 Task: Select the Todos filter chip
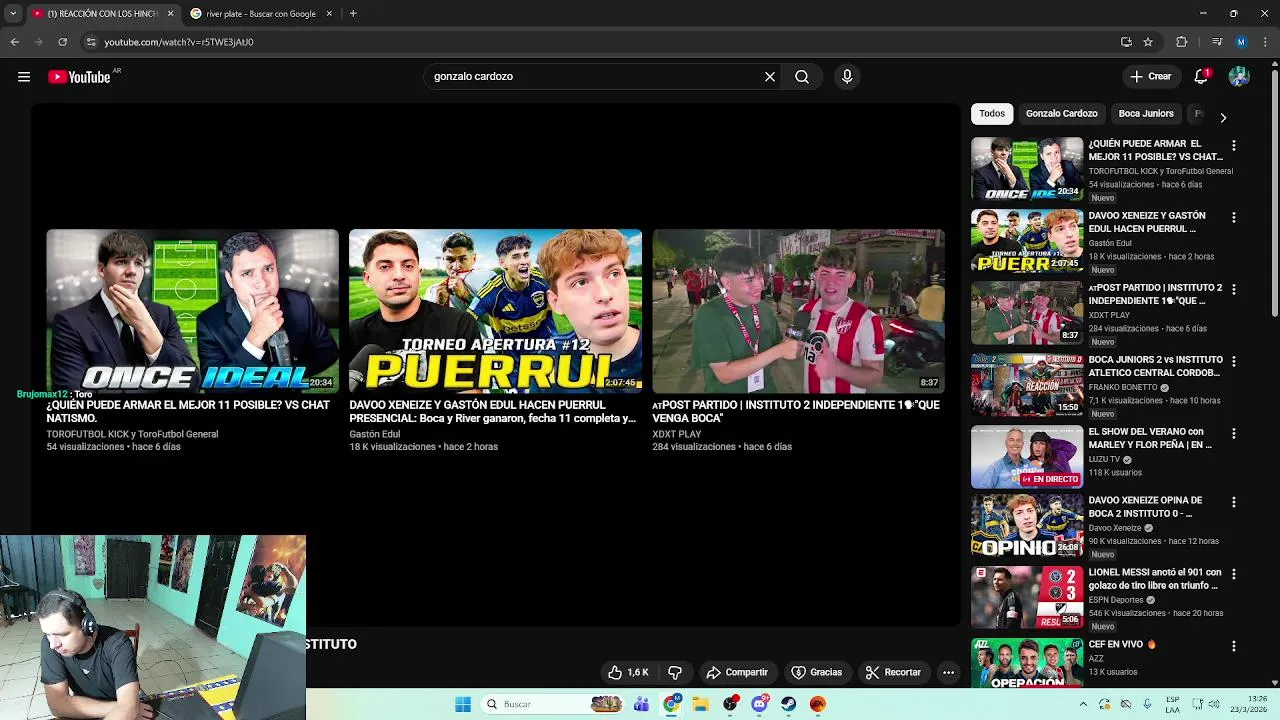click(x=992, y=114)
